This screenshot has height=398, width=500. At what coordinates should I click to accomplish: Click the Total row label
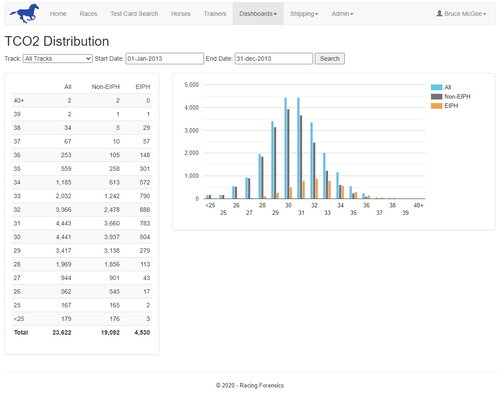click(21, 333)
